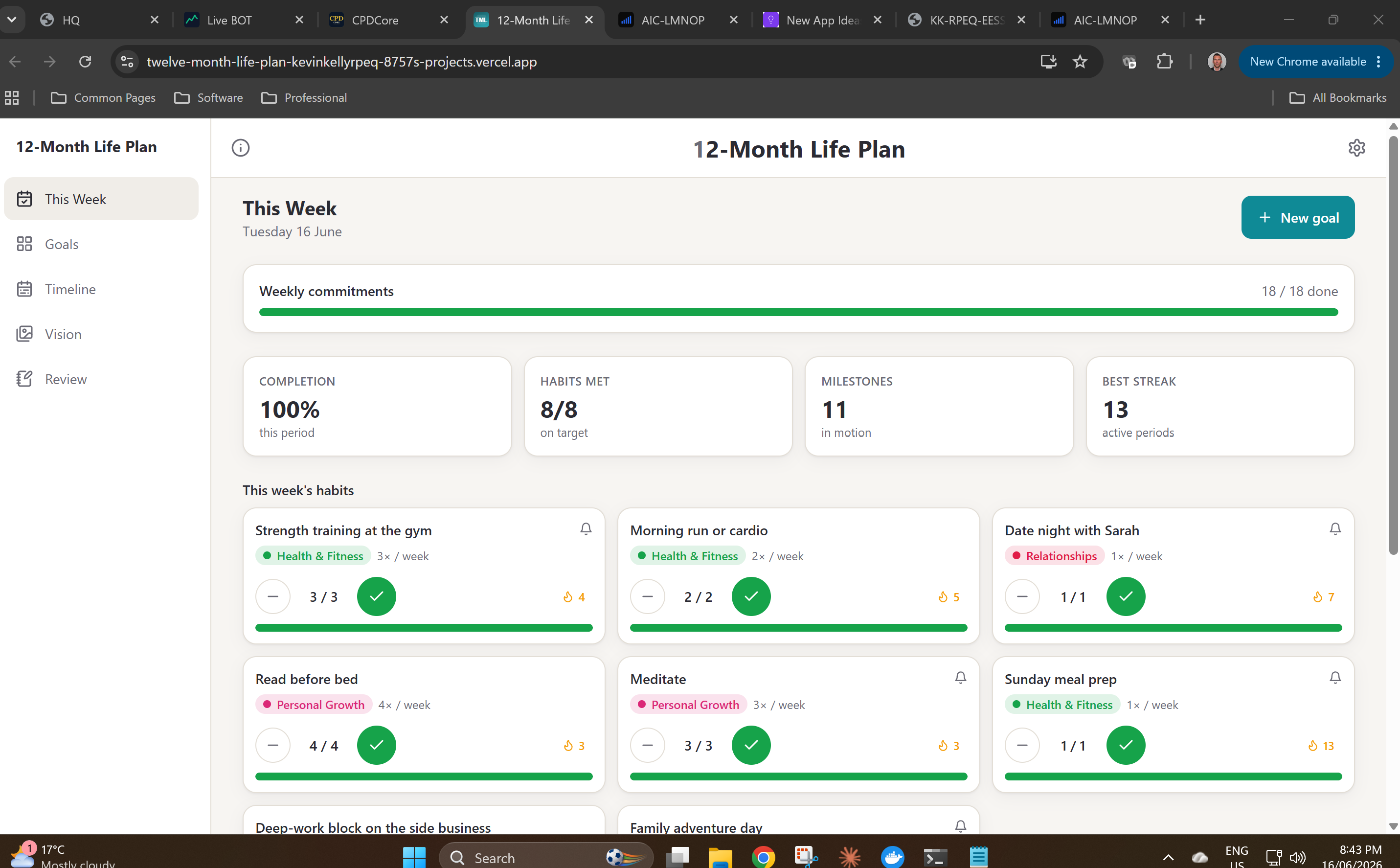Switch to the Live BOT browser tab
This screenshot has height=868, width=1400.
pos(244,20)
